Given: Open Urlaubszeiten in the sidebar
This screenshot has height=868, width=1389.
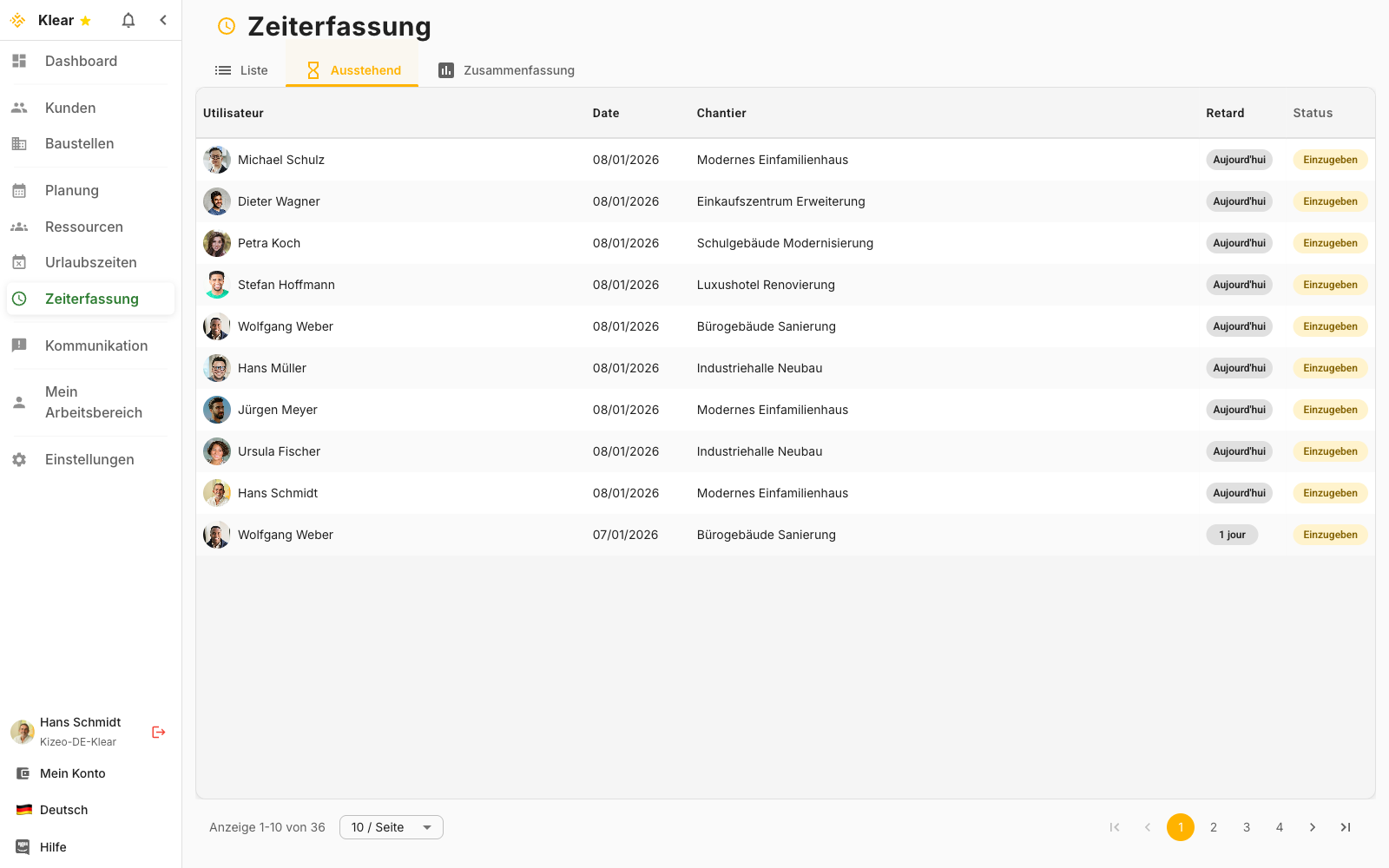Looking at the screenshot, I should coord(90,262).
